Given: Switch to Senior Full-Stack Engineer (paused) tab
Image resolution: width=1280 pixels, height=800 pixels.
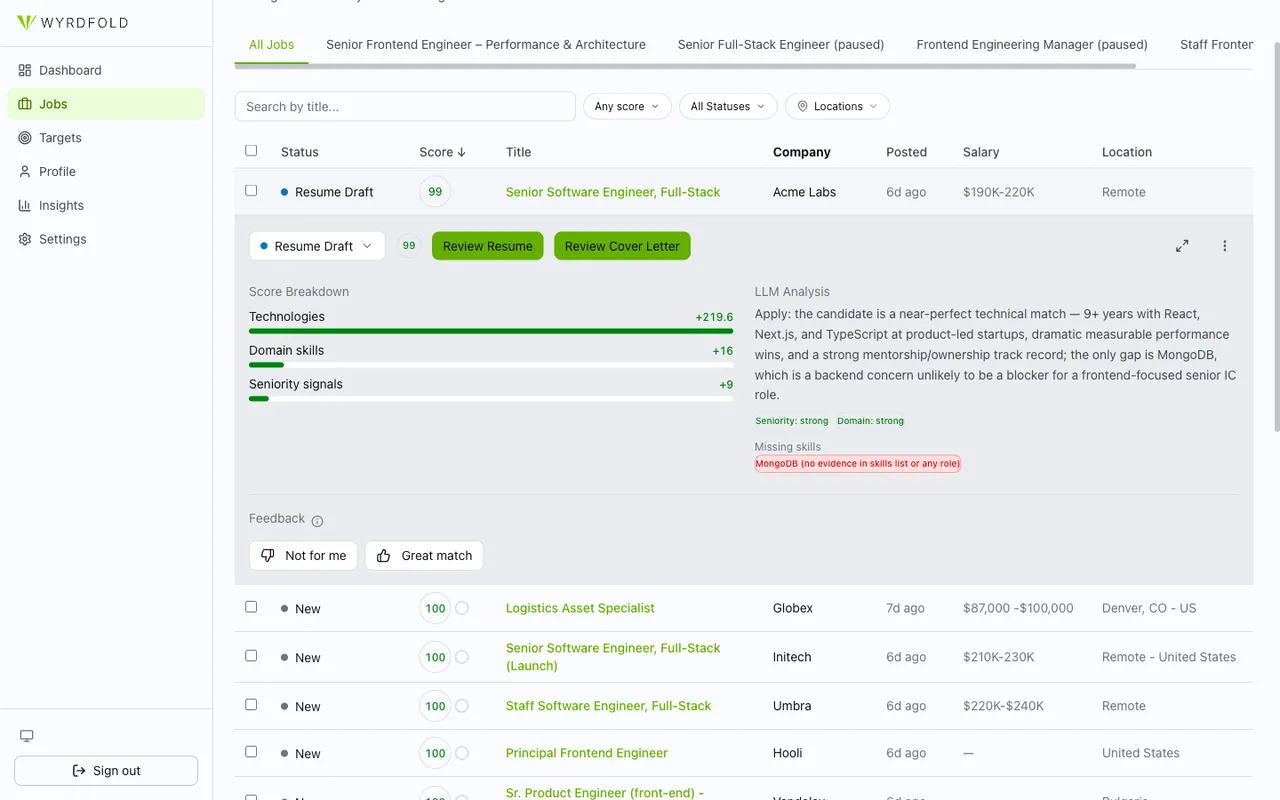Looking at the screenshot, I should point(781,44).
